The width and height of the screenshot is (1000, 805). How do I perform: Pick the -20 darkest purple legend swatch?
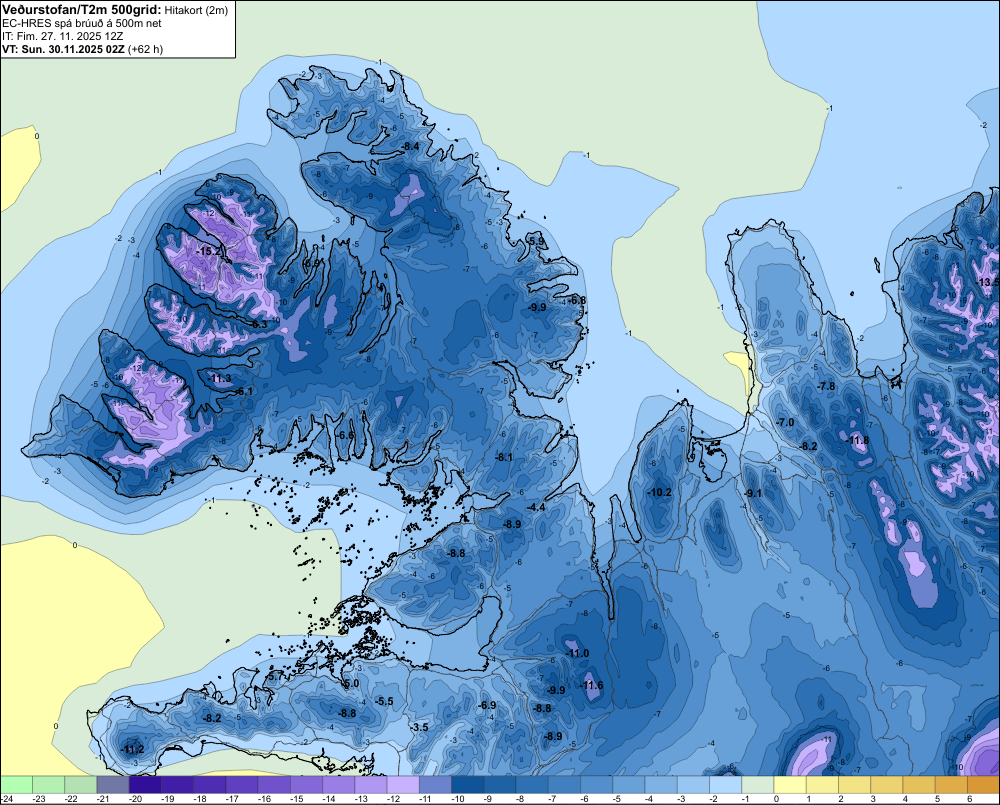(x=145, y=785)
